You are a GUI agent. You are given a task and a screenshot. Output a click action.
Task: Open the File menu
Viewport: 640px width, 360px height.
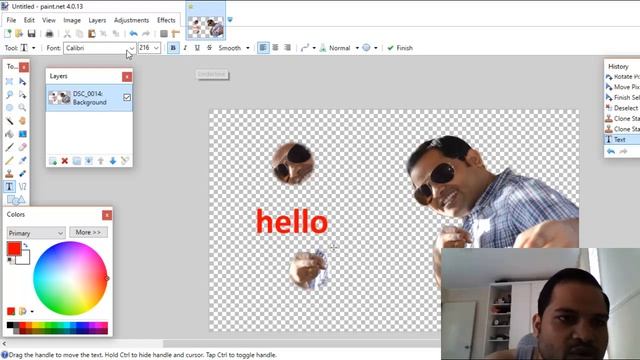[11, 20]
